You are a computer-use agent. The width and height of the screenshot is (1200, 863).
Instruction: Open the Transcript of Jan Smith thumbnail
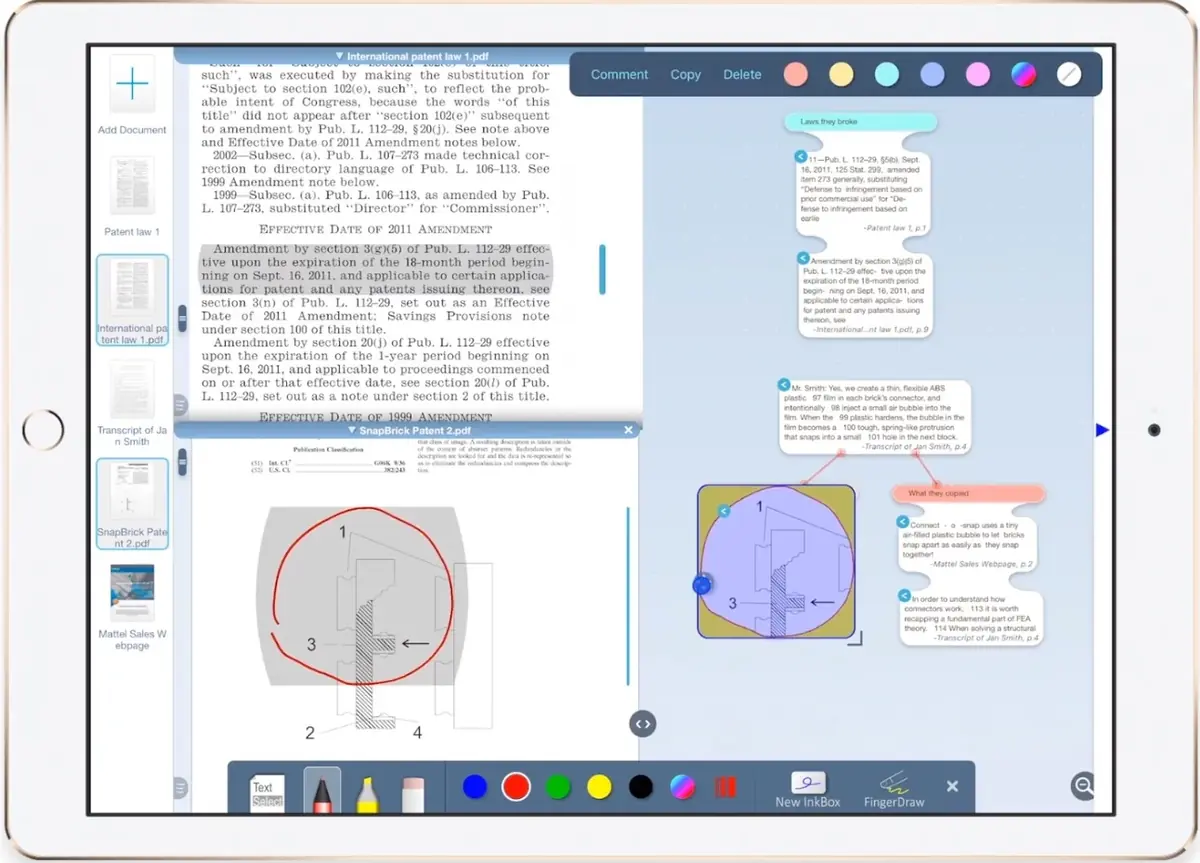point(132,390)
